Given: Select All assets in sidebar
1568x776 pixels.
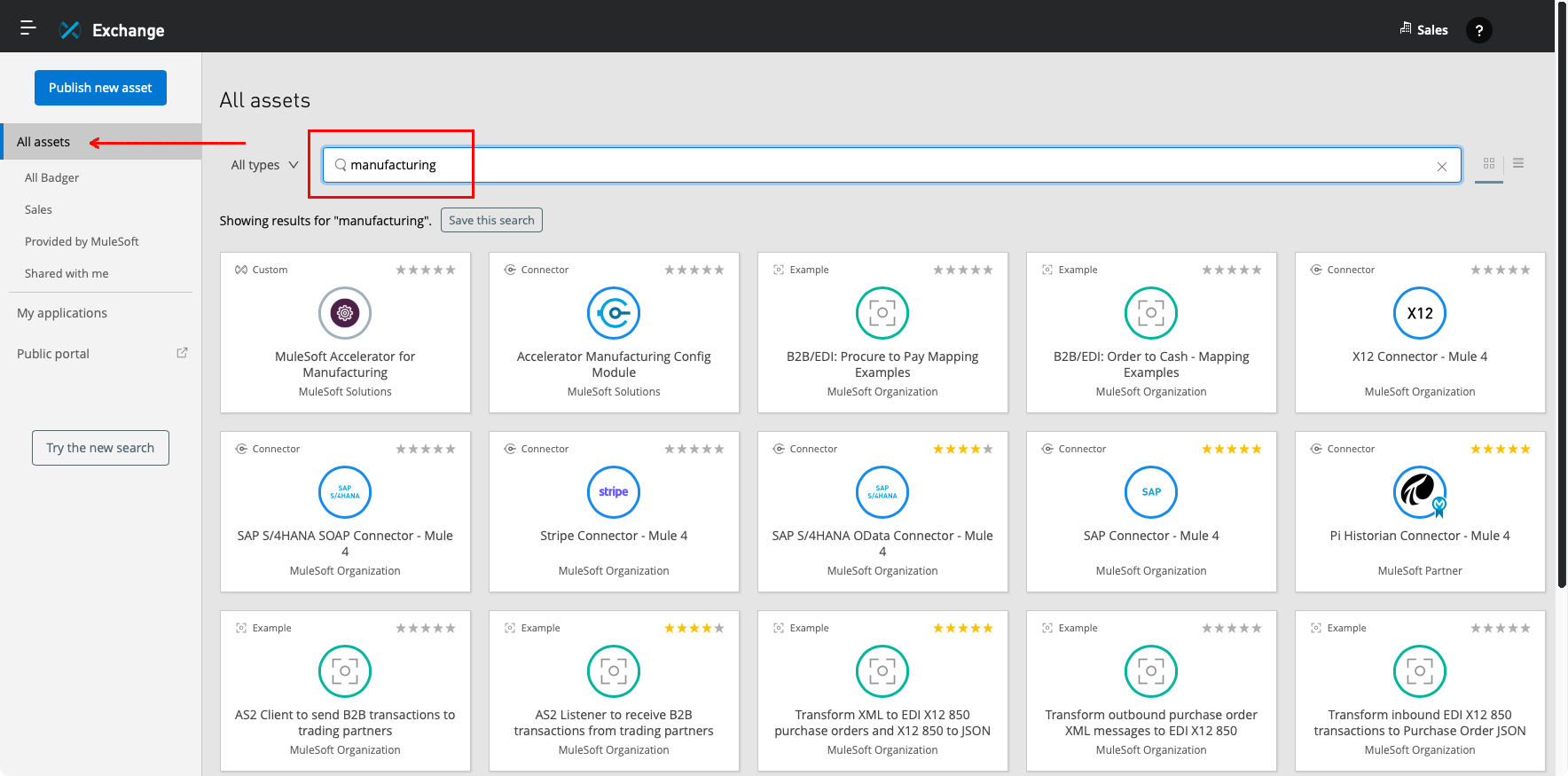Looking at the screenshot, I should click(101, 142).
